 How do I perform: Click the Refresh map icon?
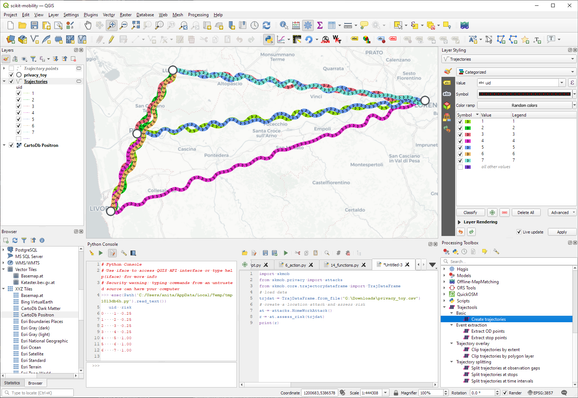(267, 25)
